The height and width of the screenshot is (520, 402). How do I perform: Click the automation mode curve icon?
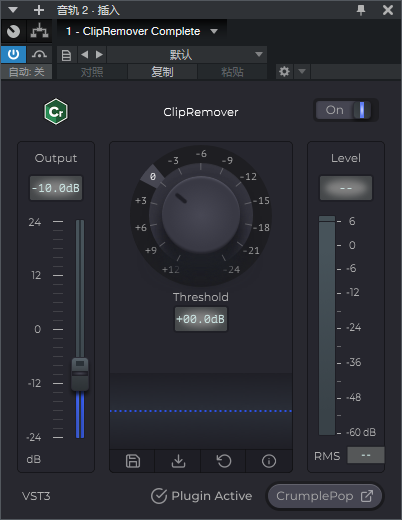pyautogui.click(x=39, y=54)
